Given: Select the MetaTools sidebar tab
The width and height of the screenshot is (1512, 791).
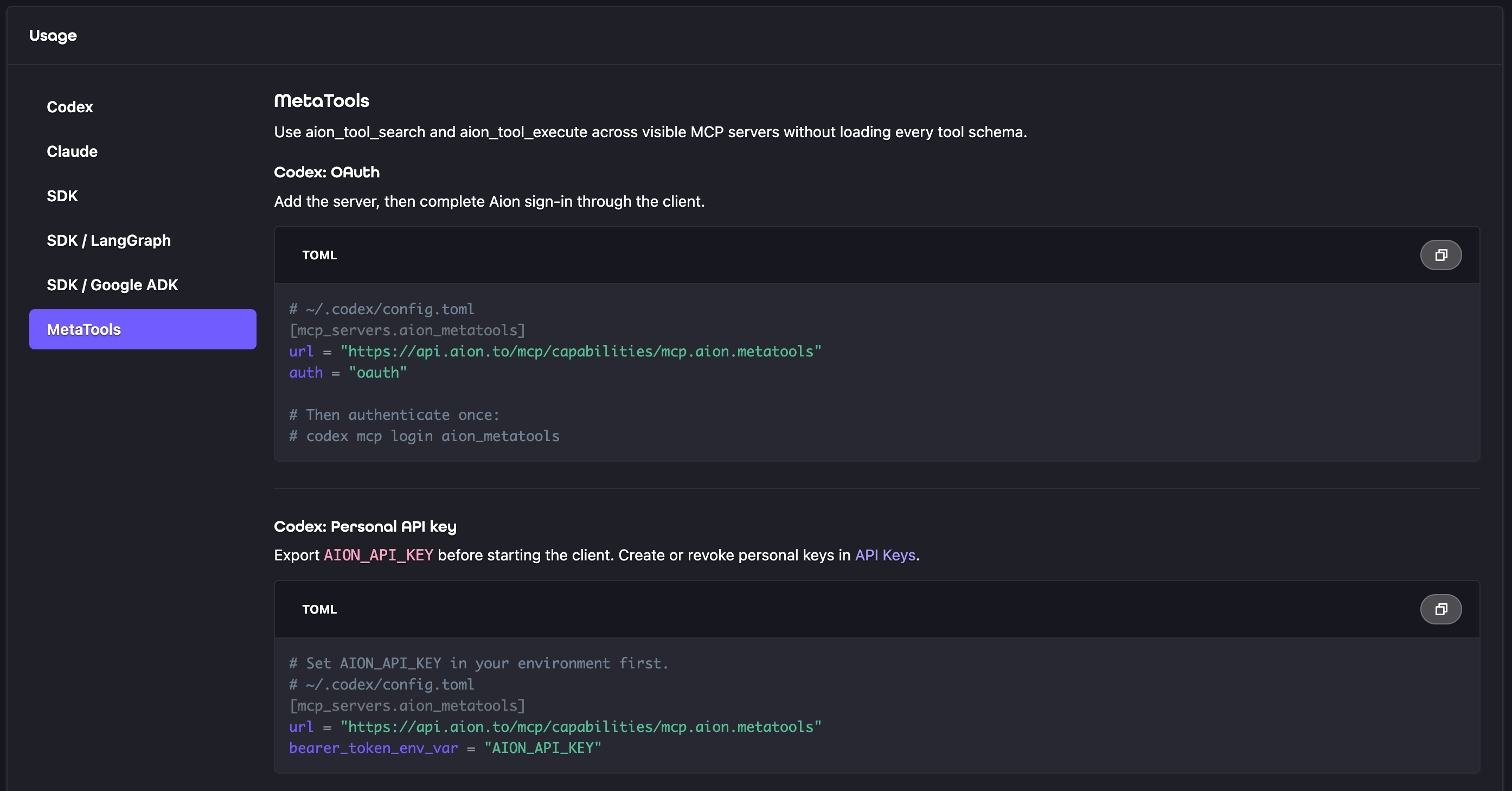Looking at the screenshot, I should point(143,329).
